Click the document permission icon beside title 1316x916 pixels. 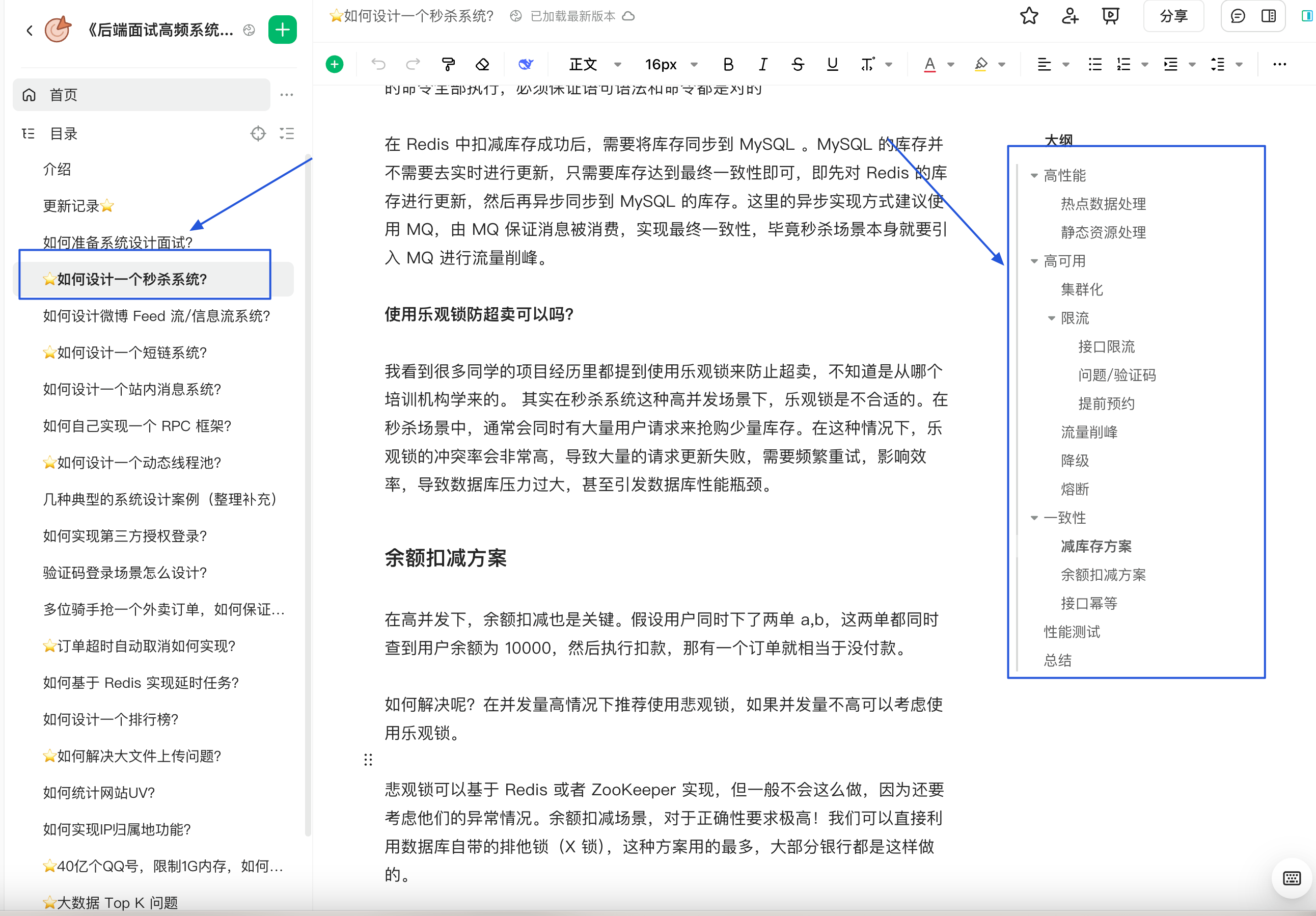pyautogui.click(x=516, y=16)
